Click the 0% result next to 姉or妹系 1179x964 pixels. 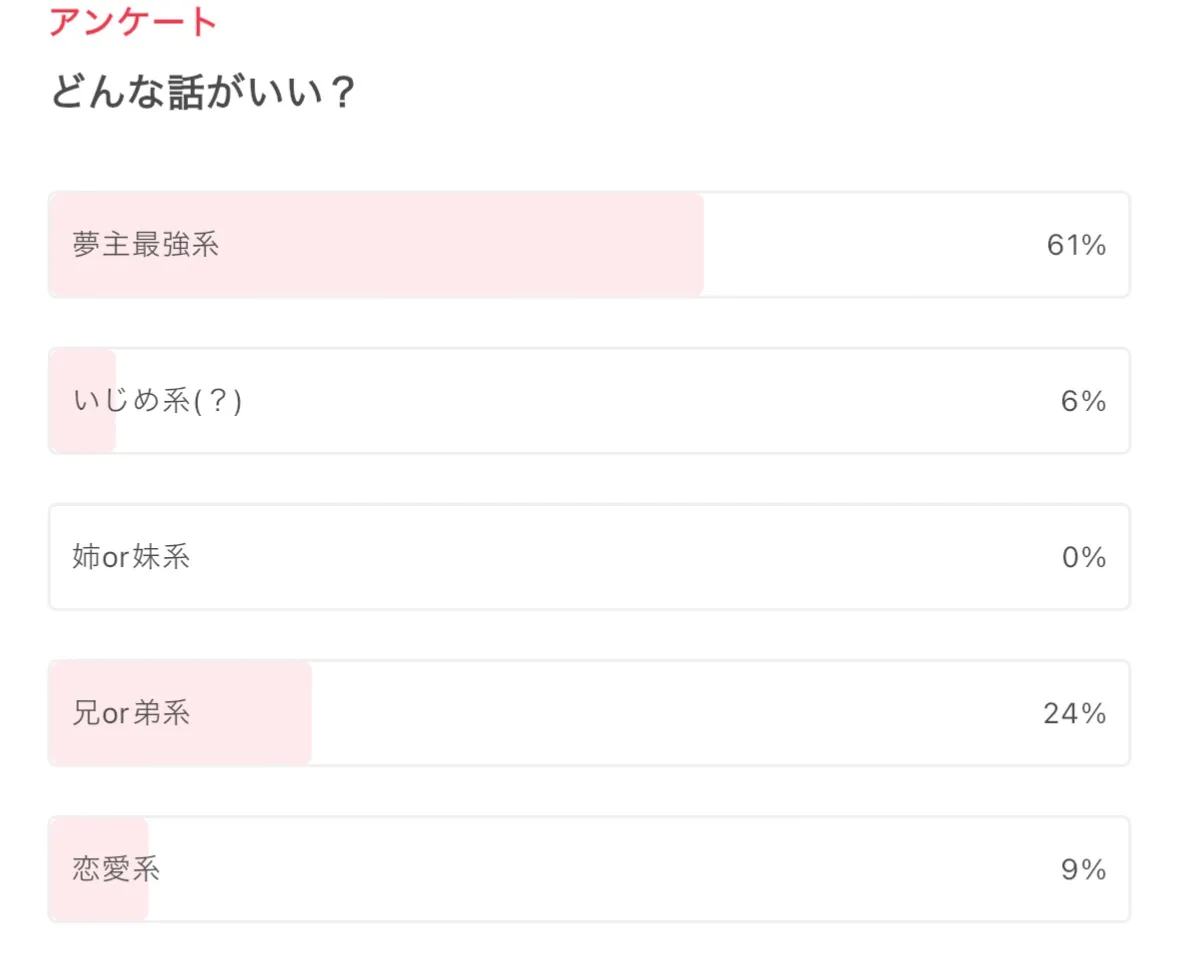[x=1083, y=557]
